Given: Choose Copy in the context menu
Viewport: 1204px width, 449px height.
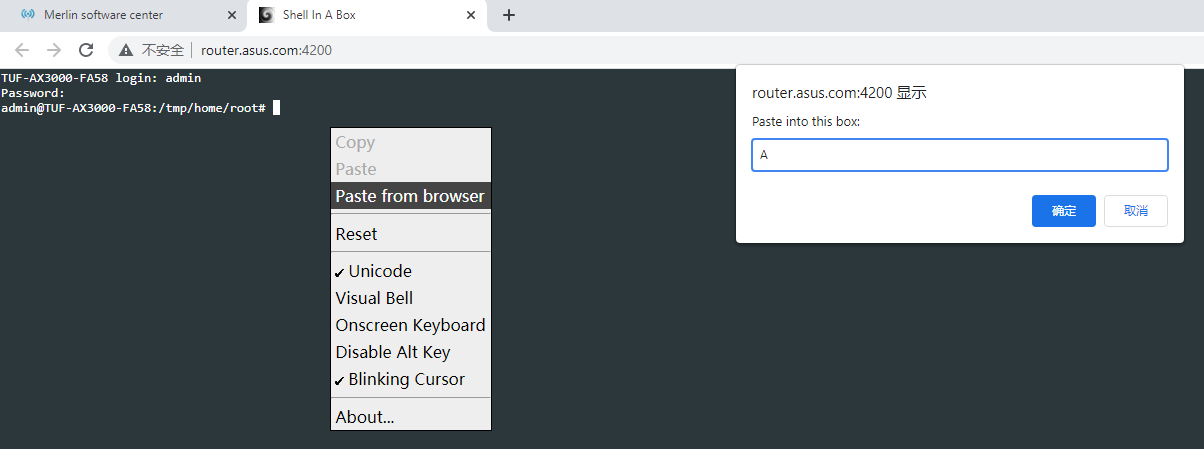Looking at the screenshot, I should click(411, 143).
